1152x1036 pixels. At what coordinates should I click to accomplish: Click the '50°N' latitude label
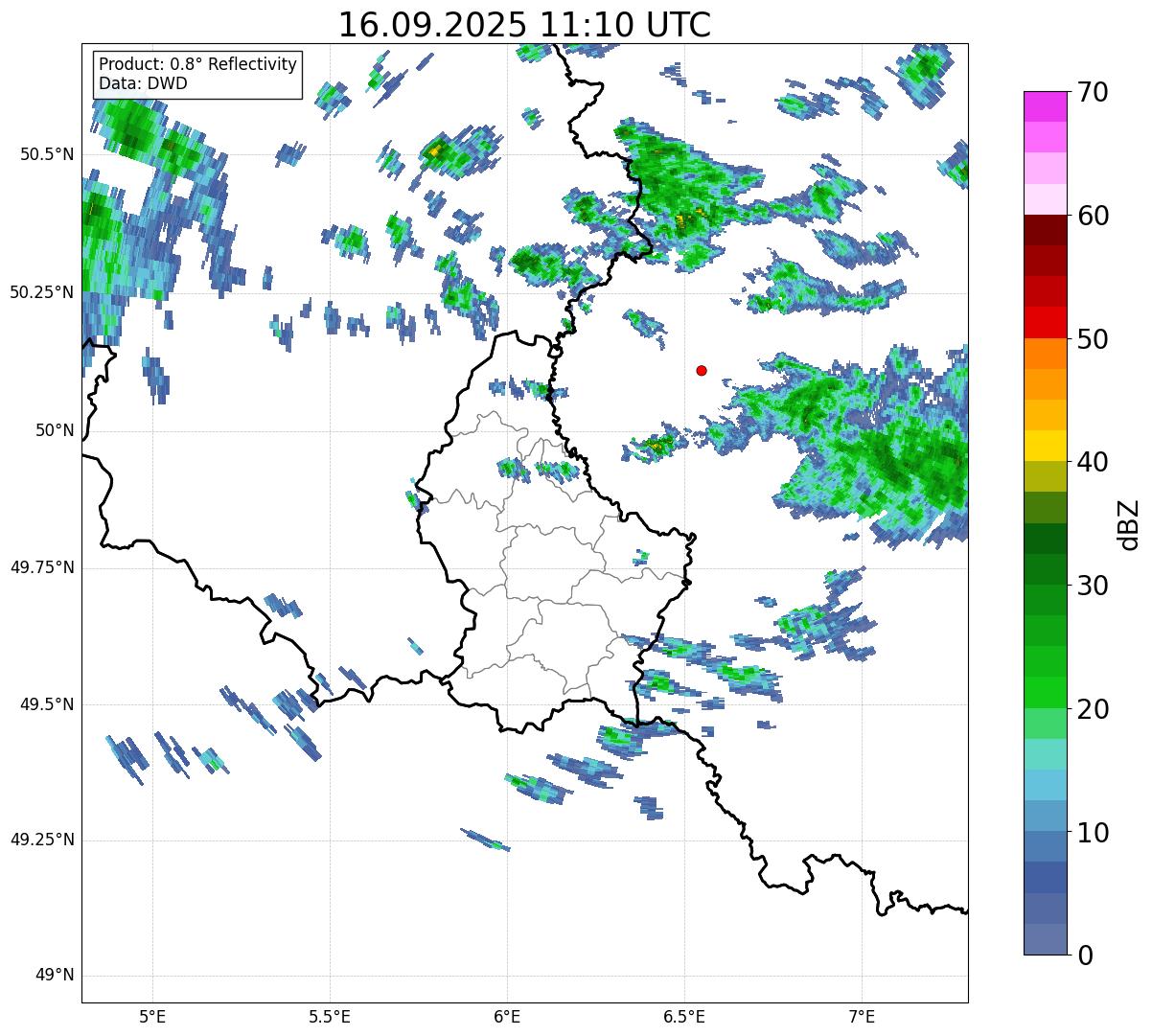(x=55, y=430)
